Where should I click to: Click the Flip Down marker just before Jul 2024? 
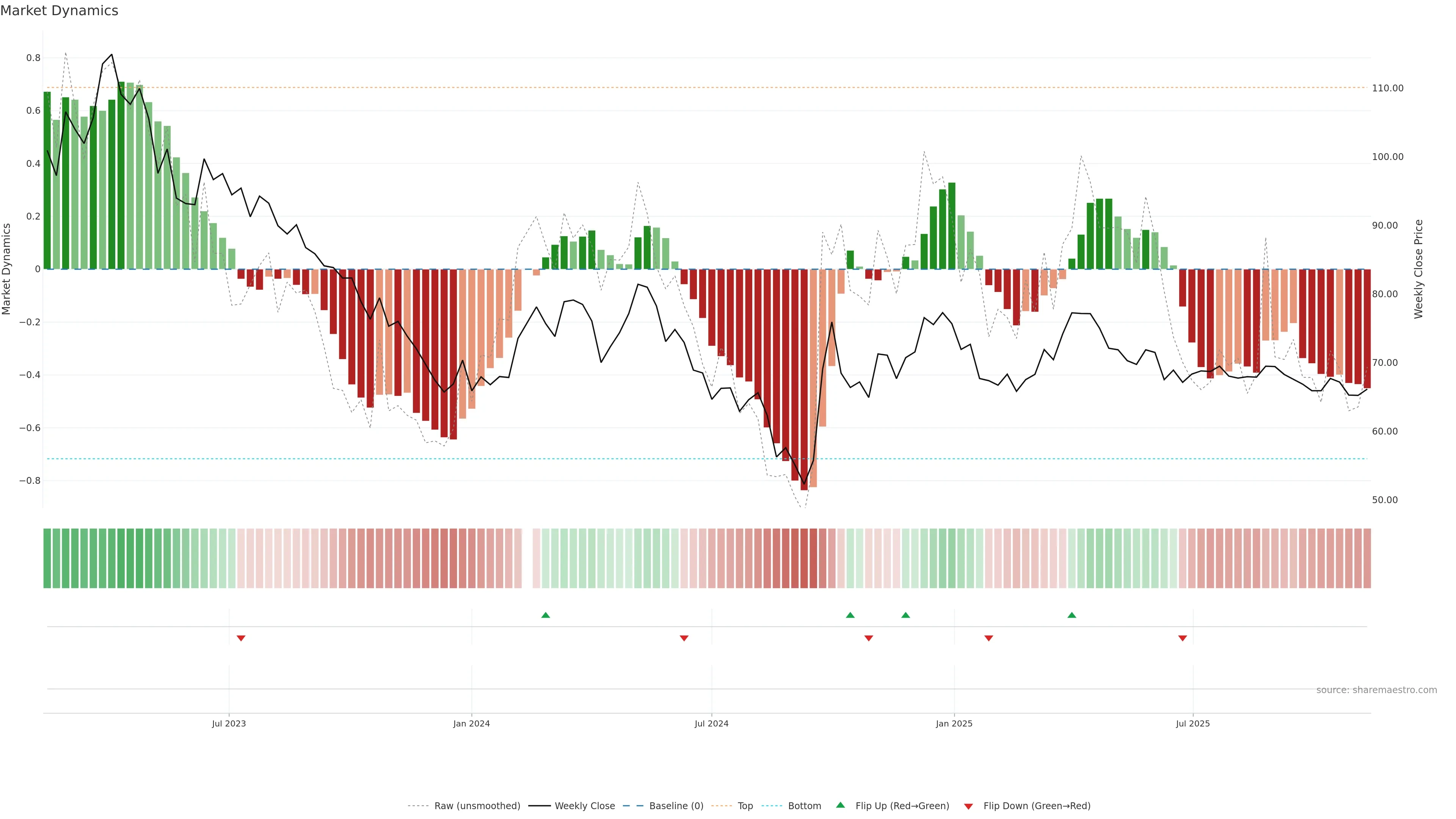[684, 638]
